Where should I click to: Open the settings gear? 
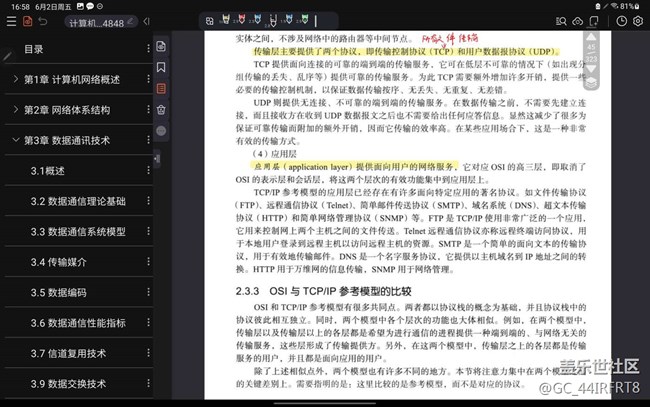(x=638, y=21)
